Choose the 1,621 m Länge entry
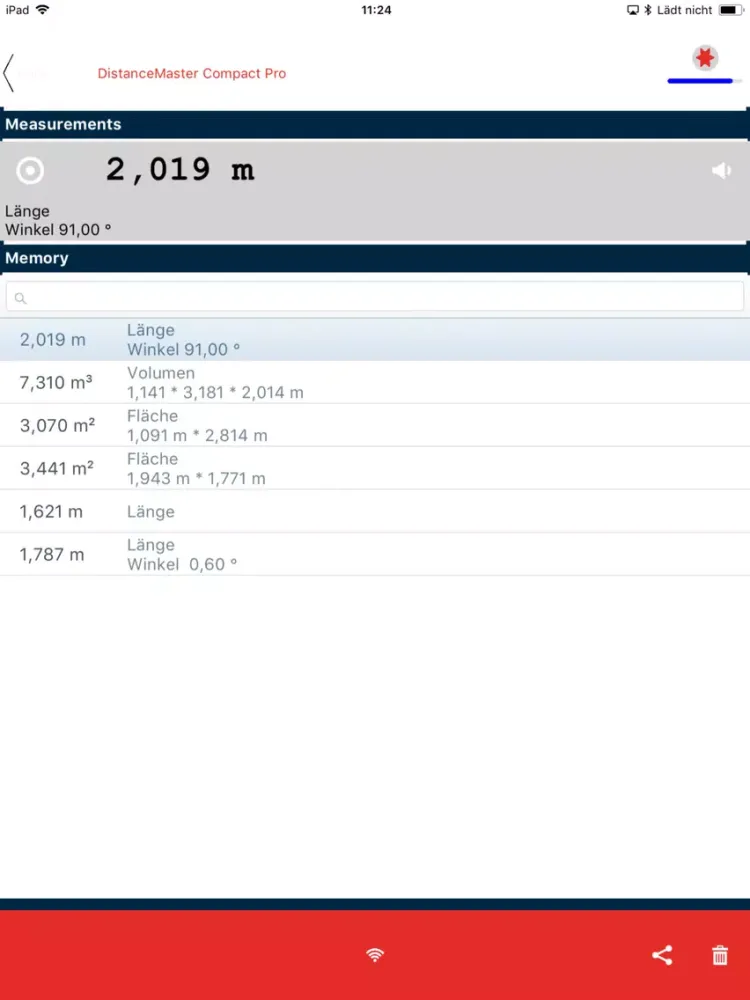 375,512
